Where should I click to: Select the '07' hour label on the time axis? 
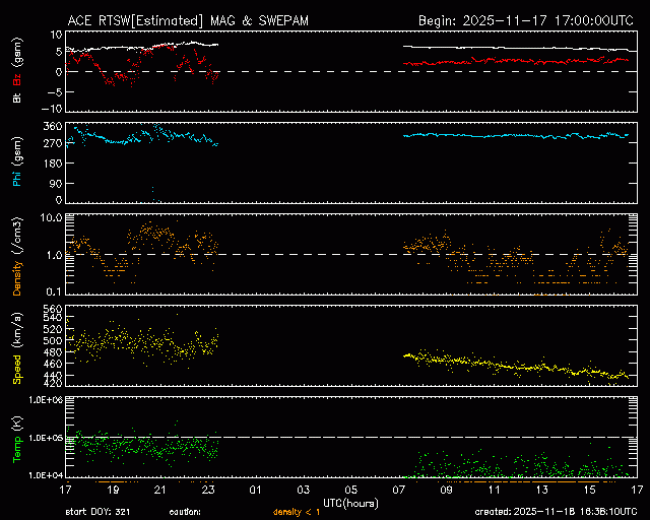click(398, 490)
